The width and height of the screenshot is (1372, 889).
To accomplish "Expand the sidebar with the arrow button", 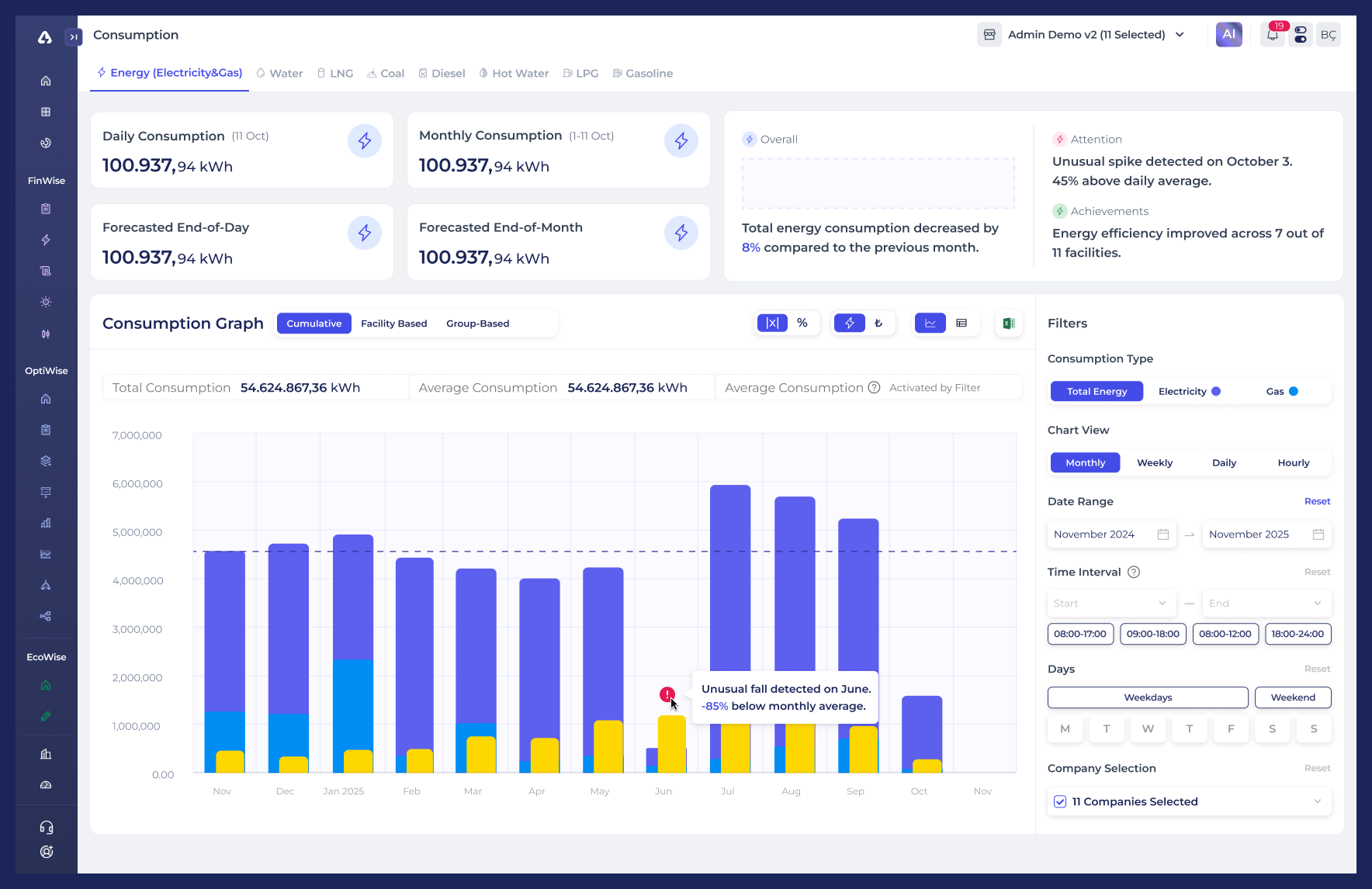I will pos(74,36).
